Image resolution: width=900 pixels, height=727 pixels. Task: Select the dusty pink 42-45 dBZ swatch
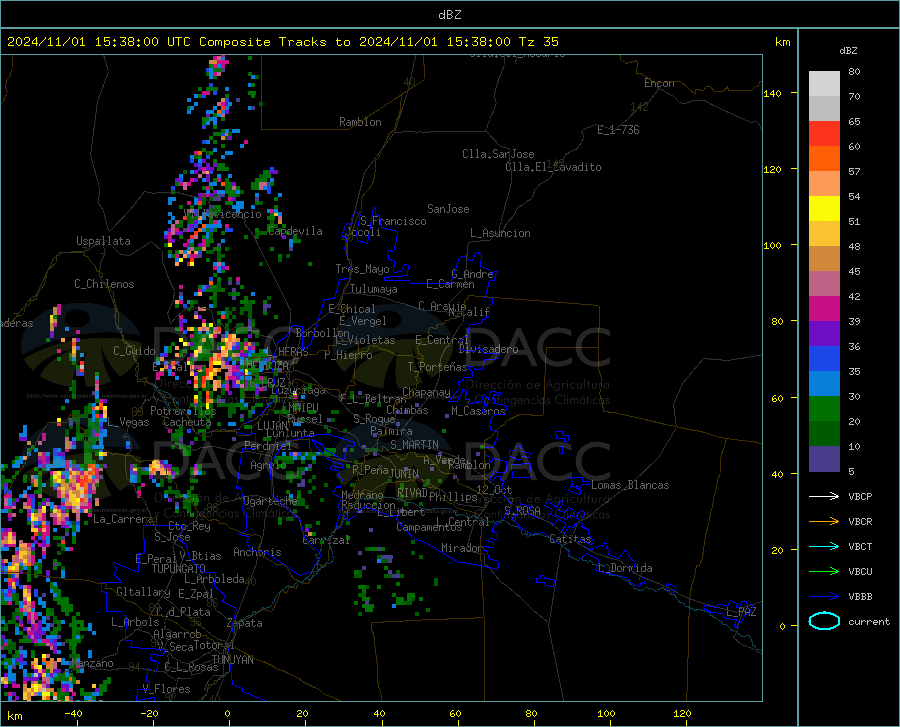824,284
